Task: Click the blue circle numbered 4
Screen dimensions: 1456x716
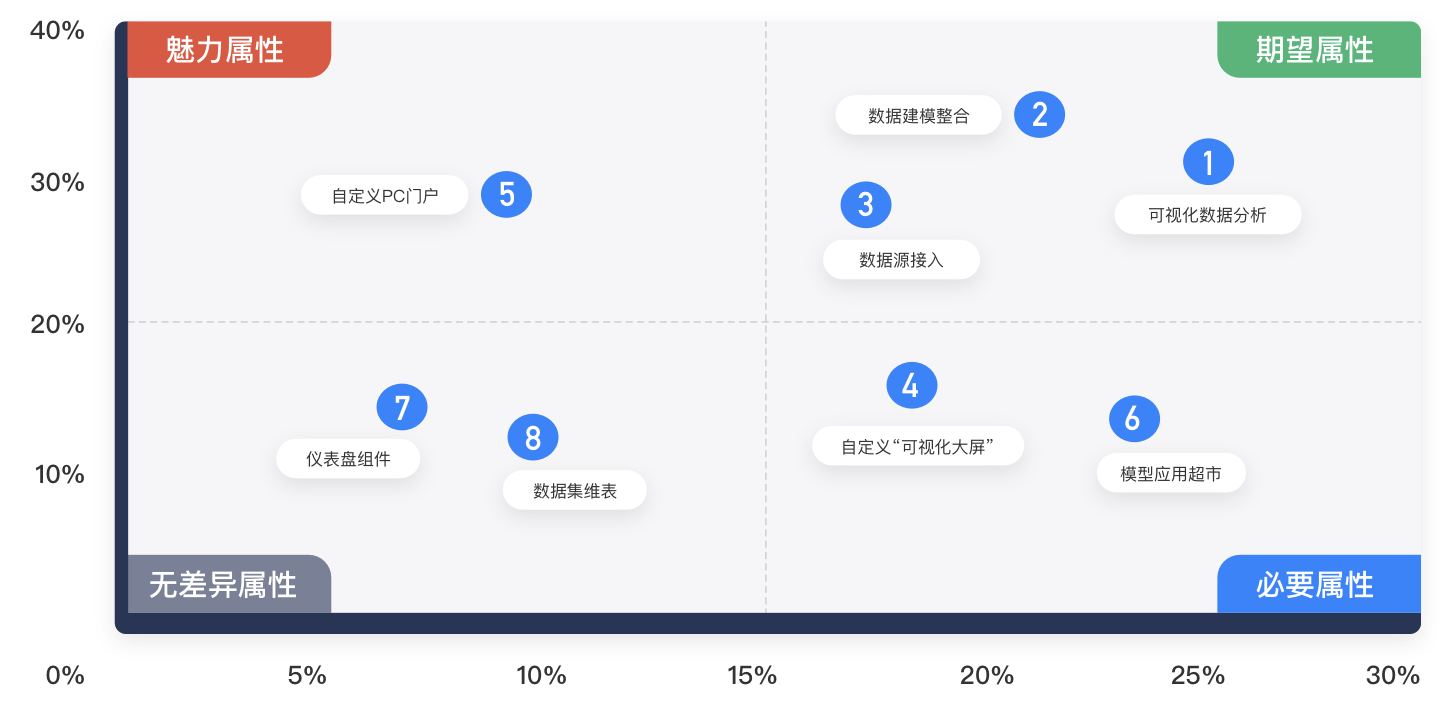Action: coord(911,386)
